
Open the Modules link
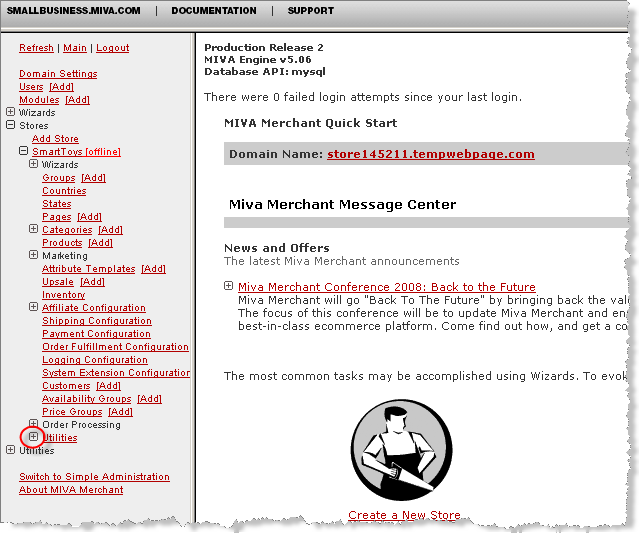pos(39,100)
